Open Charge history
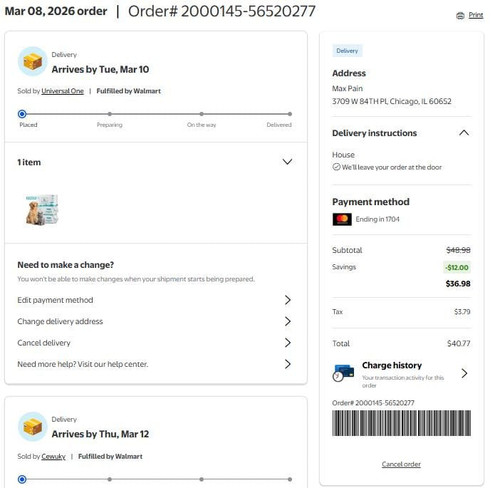500x488 pixels. [x=401, y=374]
